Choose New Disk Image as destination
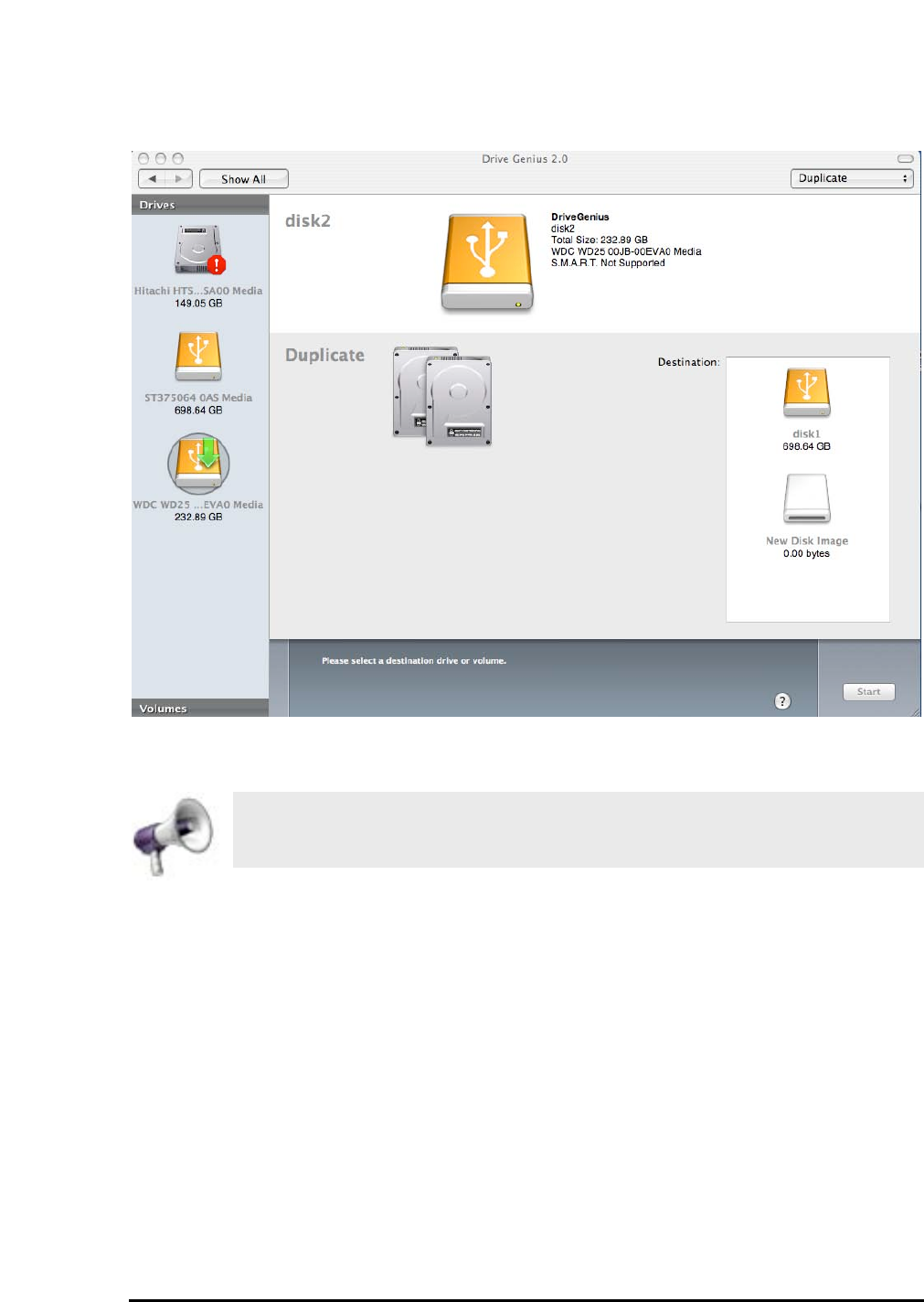 pyautogui.click(x=807, y=499)
